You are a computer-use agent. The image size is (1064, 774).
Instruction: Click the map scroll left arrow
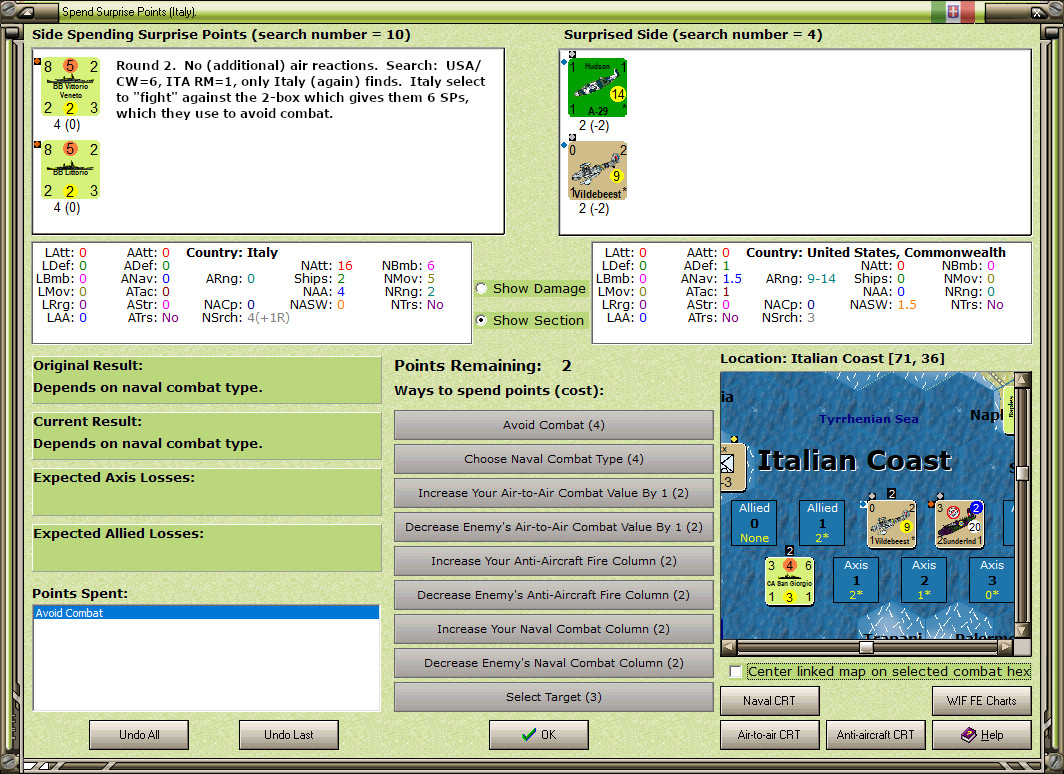click(728, 647)
